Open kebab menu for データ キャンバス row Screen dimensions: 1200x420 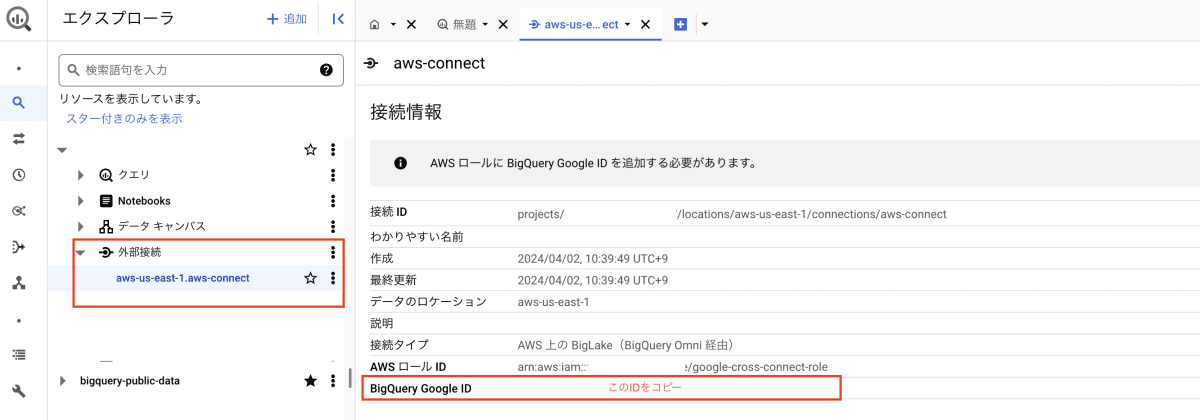(333, 226)
